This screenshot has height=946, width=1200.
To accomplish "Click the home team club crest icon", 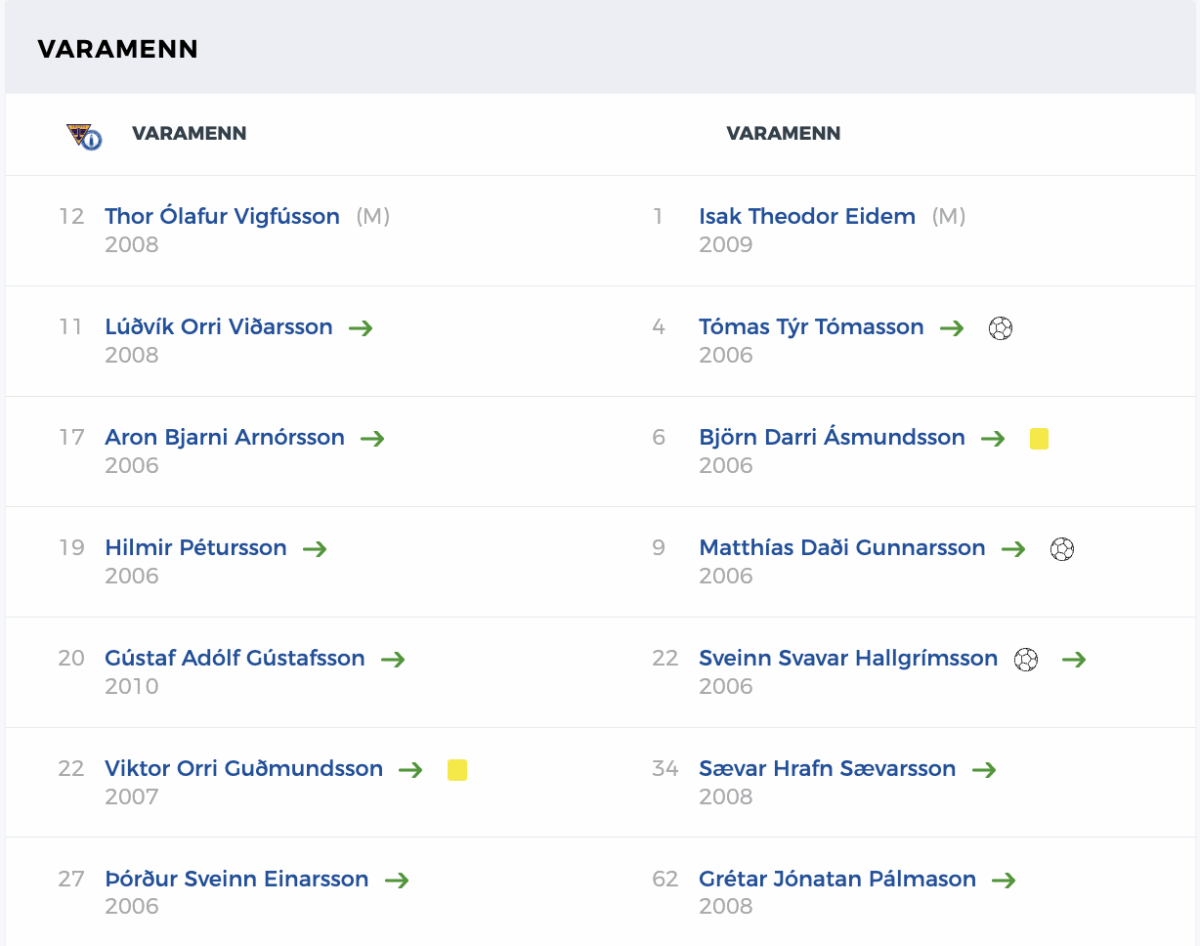I will [x=84, y=135].
